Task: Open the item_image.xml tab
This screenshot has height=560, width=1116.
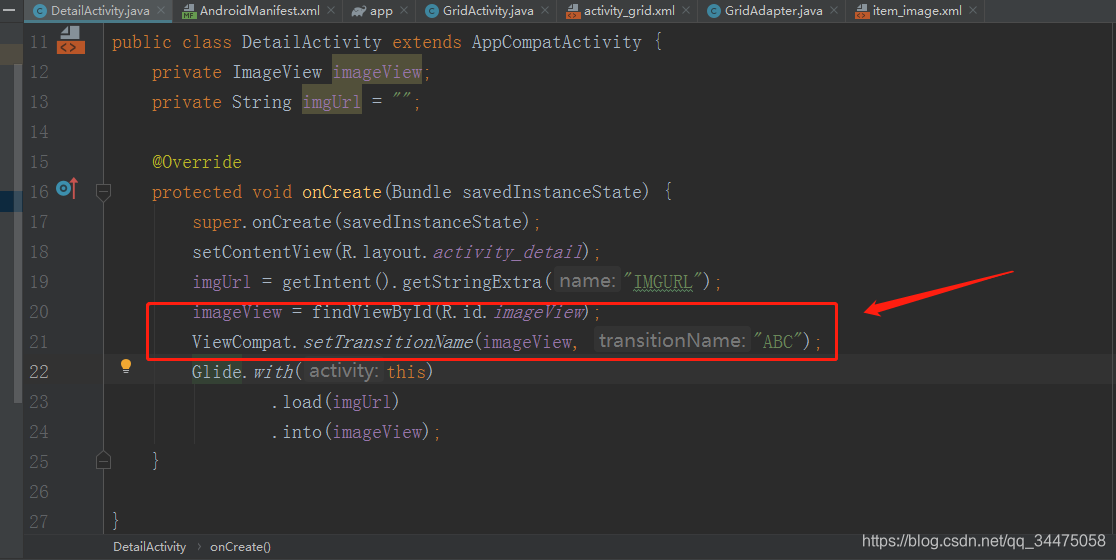Action: 917,11
